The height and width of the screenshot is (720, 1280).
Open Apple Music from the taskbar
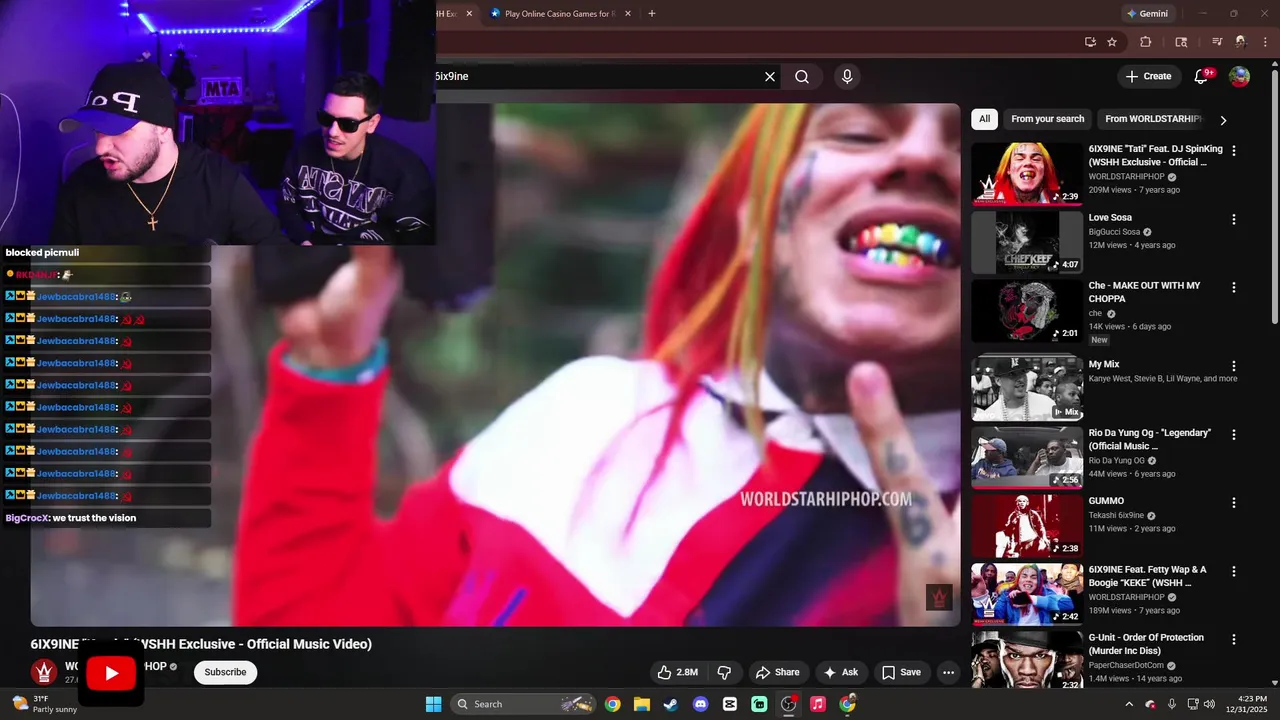click(818, 704)
